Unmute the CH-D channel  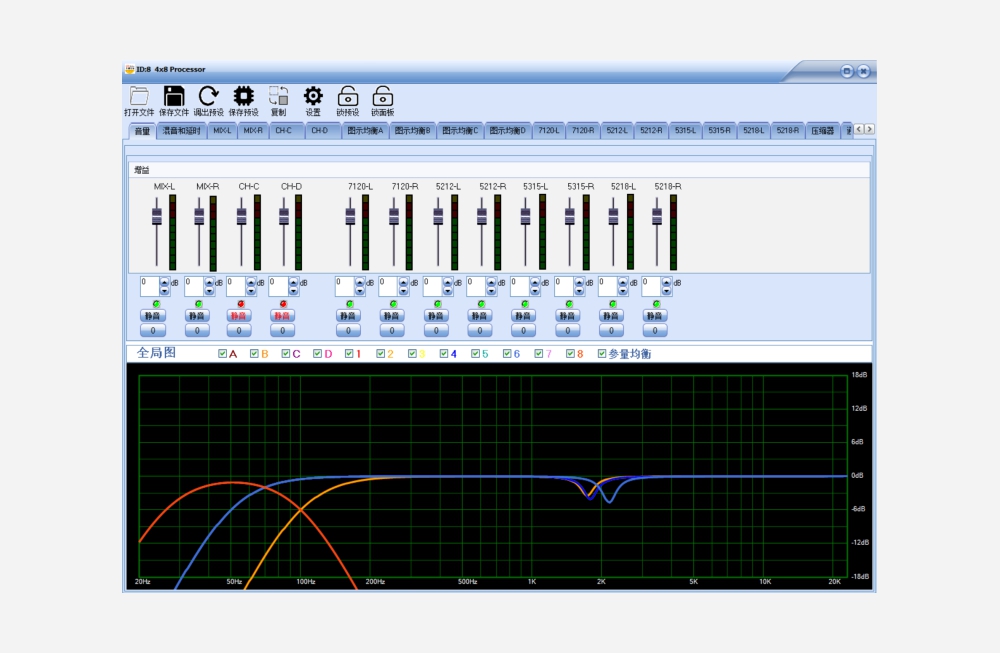tap(282, 316)
